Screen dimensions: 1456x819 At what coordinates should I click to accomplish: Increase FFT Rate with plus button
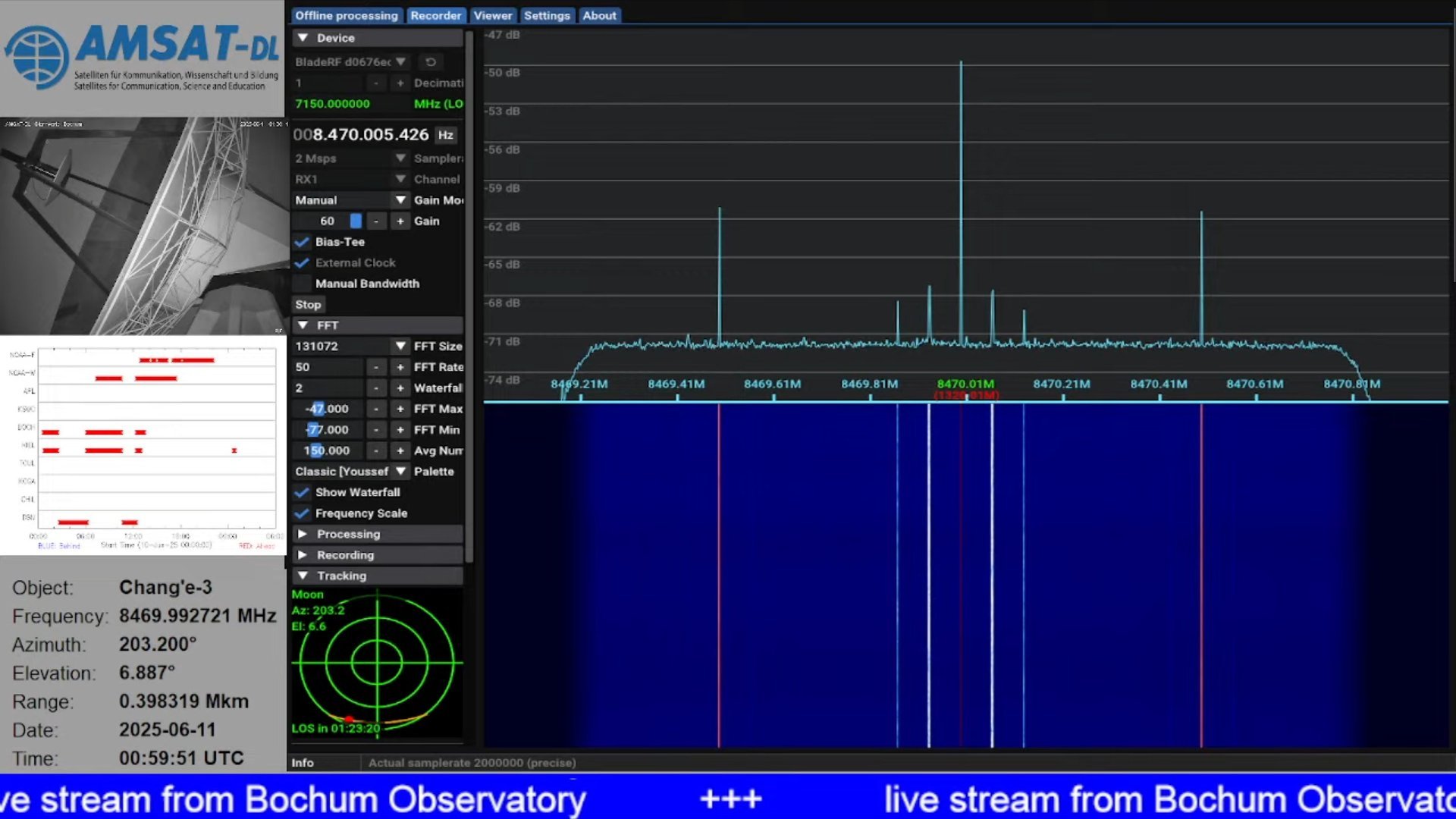[400, 367]
